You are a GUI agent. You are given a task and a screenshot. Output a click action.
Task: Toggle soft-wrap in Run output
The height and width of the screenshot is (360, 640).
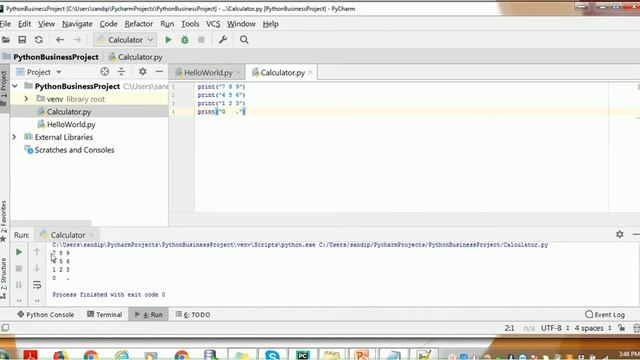(37, 285)
